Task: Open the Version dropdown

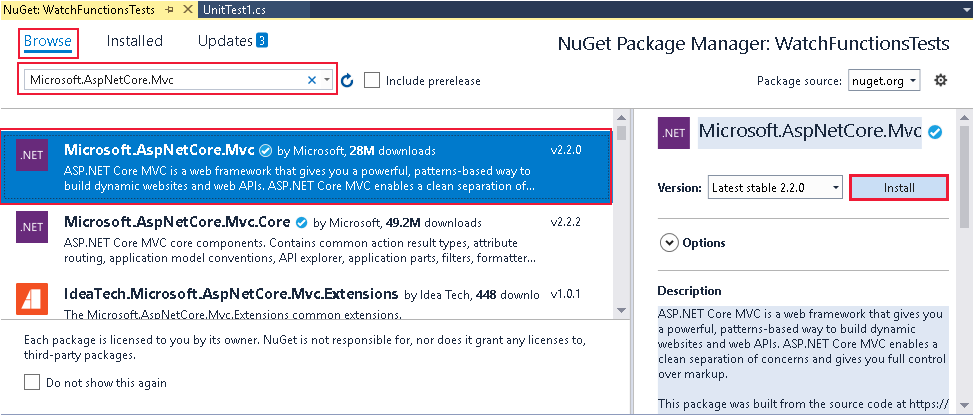Action: 776,187
